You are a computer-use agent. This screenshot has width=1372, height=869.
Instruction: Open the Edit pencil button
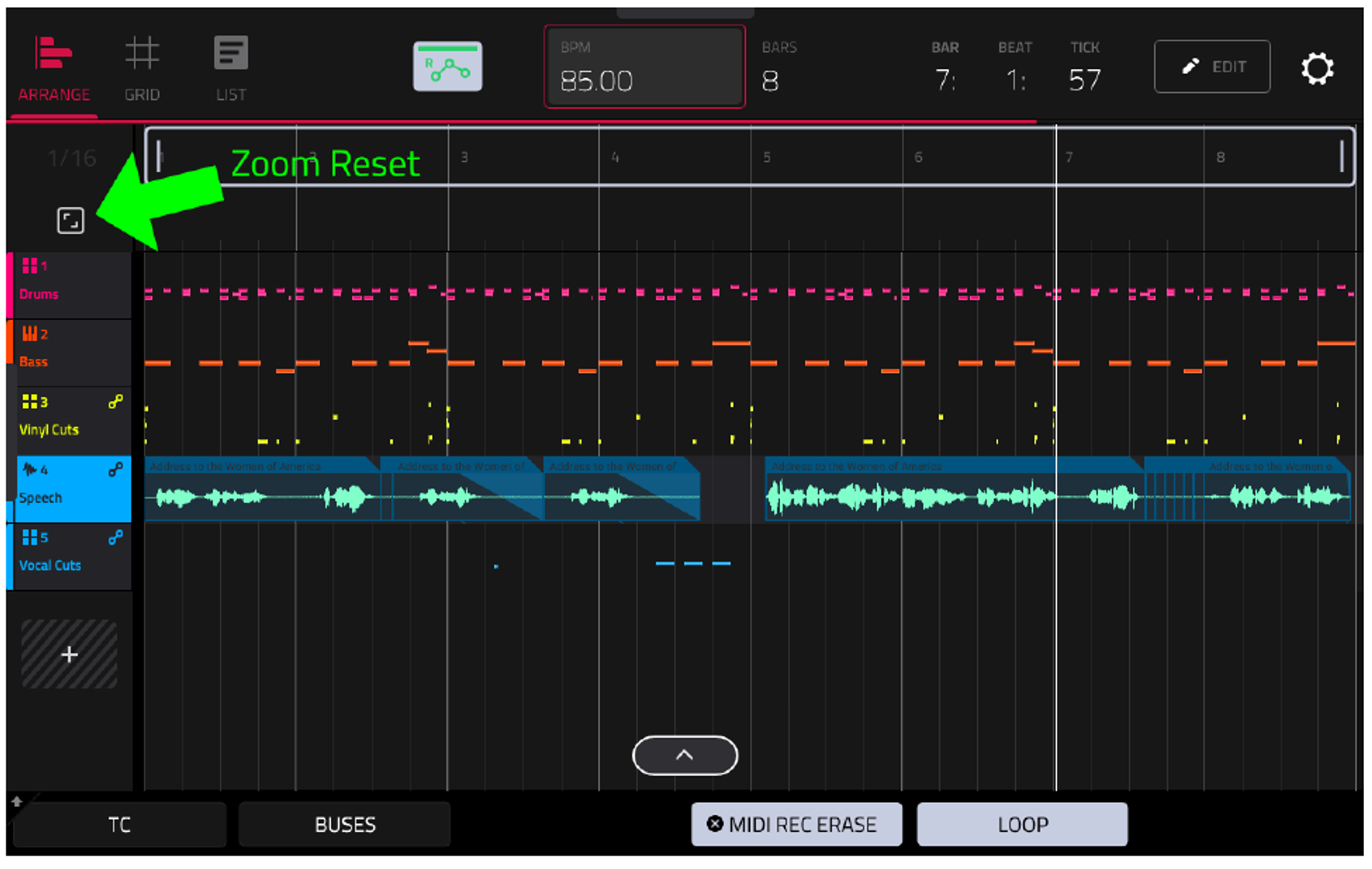pyautogui.click(x=1212, y=67)
